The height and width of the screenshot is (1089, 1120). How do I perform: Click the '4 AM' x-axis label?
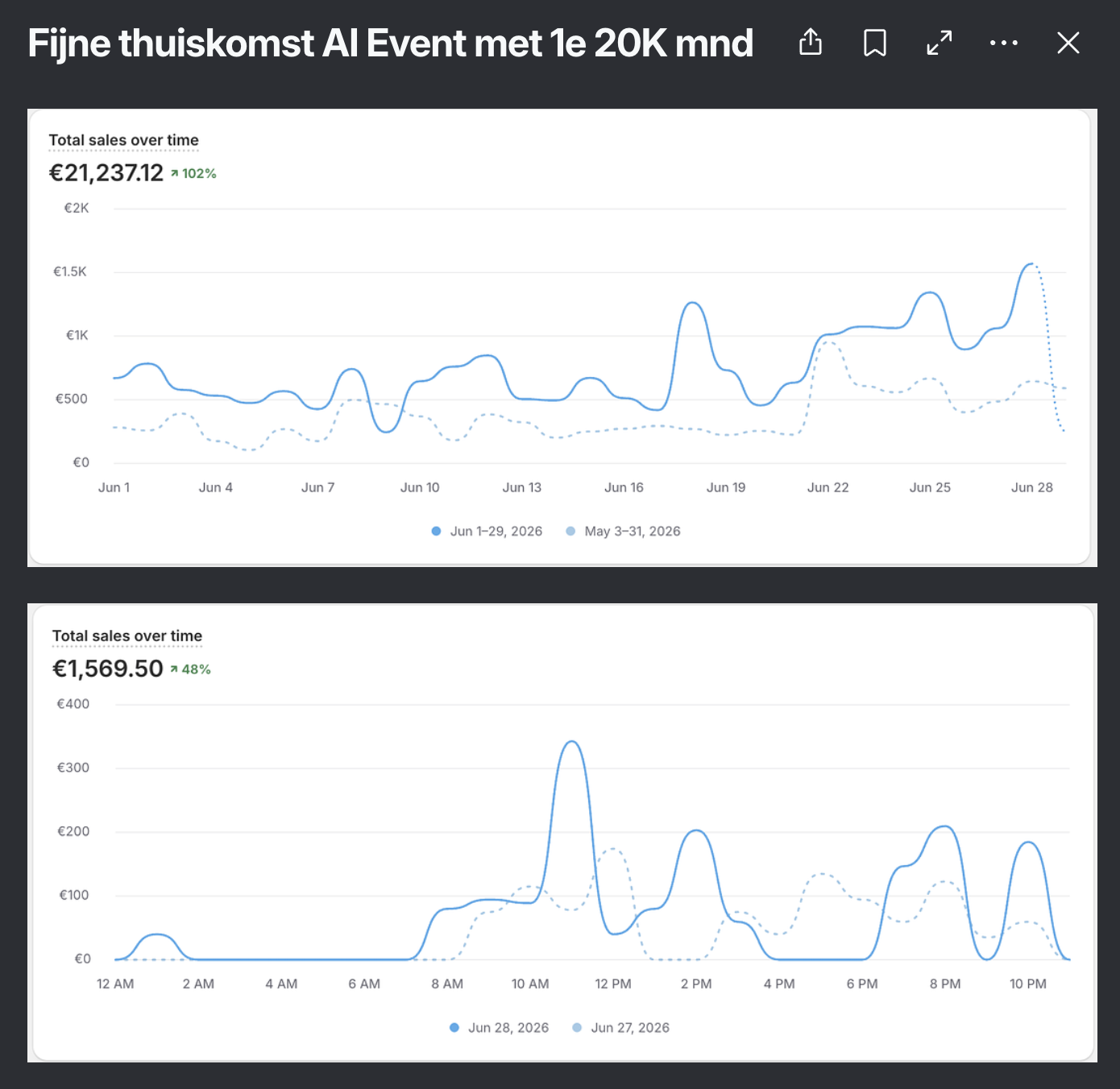coord(281,984)
